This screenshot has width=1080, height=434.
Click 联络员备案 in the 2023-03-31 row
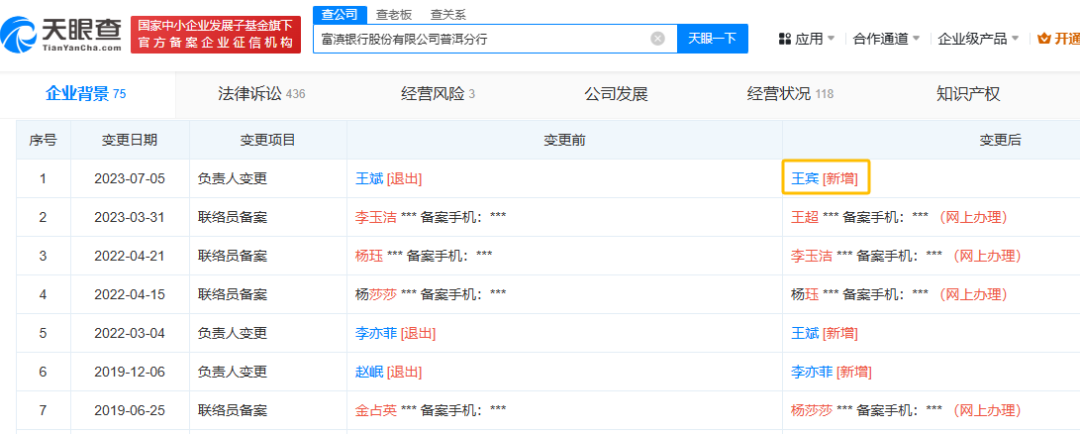coord(232,217)
